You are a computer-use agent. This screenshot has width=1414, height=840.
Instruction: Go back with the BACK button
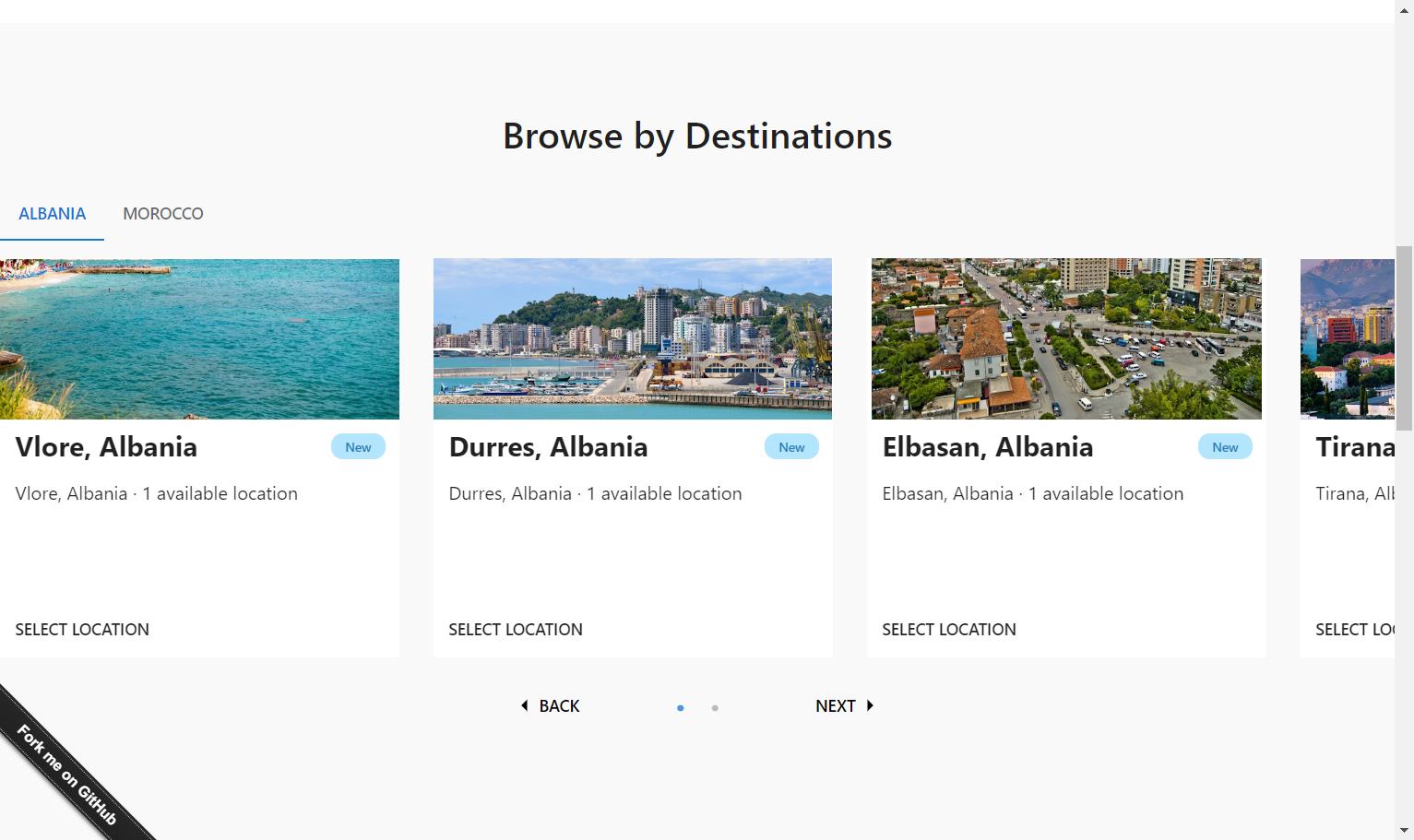(x=550, y=706)
